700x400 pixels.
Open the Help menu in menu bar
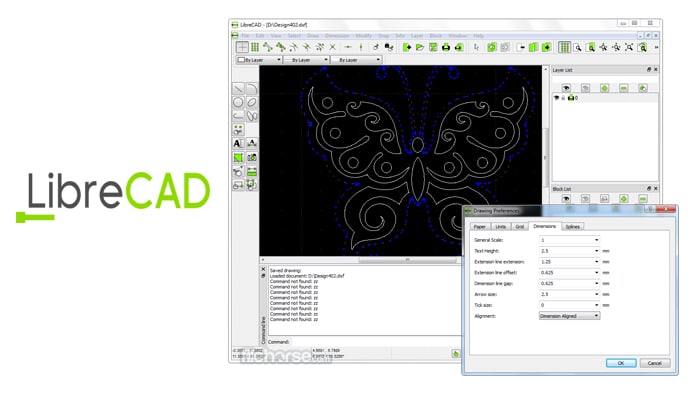point(479,36)
